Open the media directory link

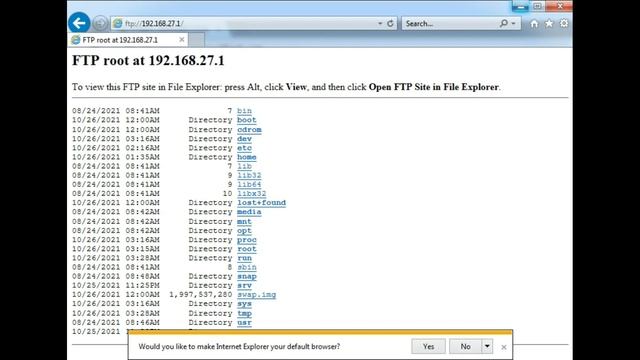(x=249, y=212)
